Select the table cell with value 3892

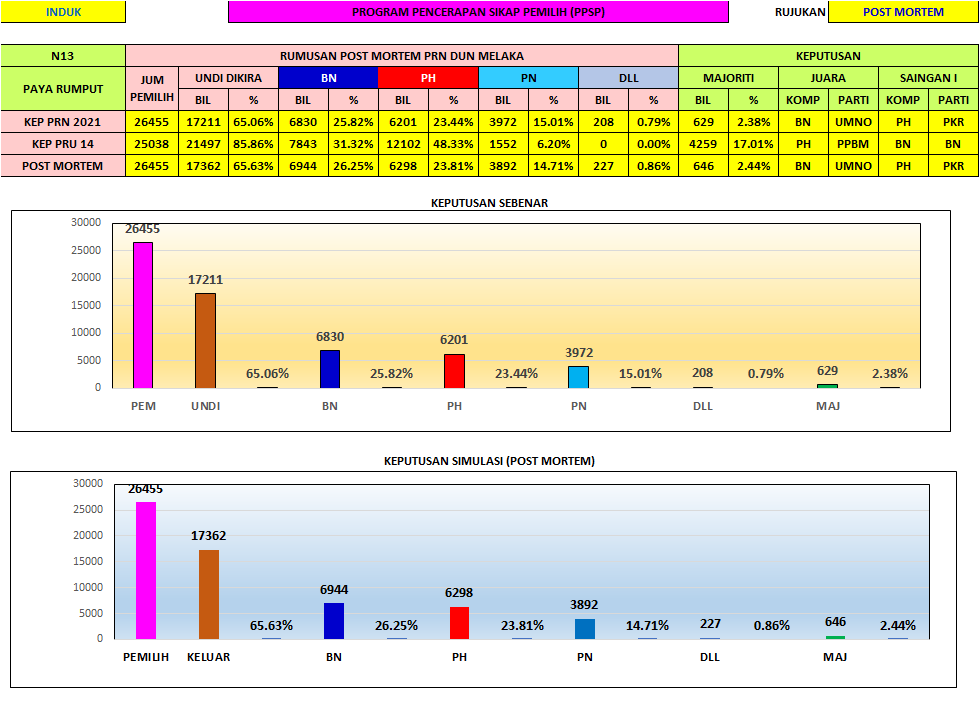503,166
